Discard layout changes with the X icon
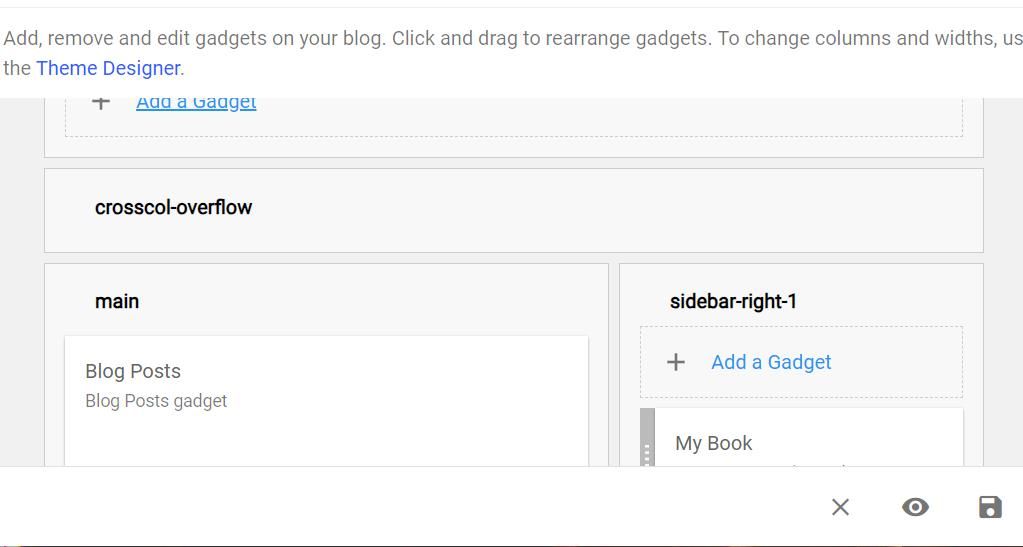Viewport: 1023px width, 547px height. point(840,507)
